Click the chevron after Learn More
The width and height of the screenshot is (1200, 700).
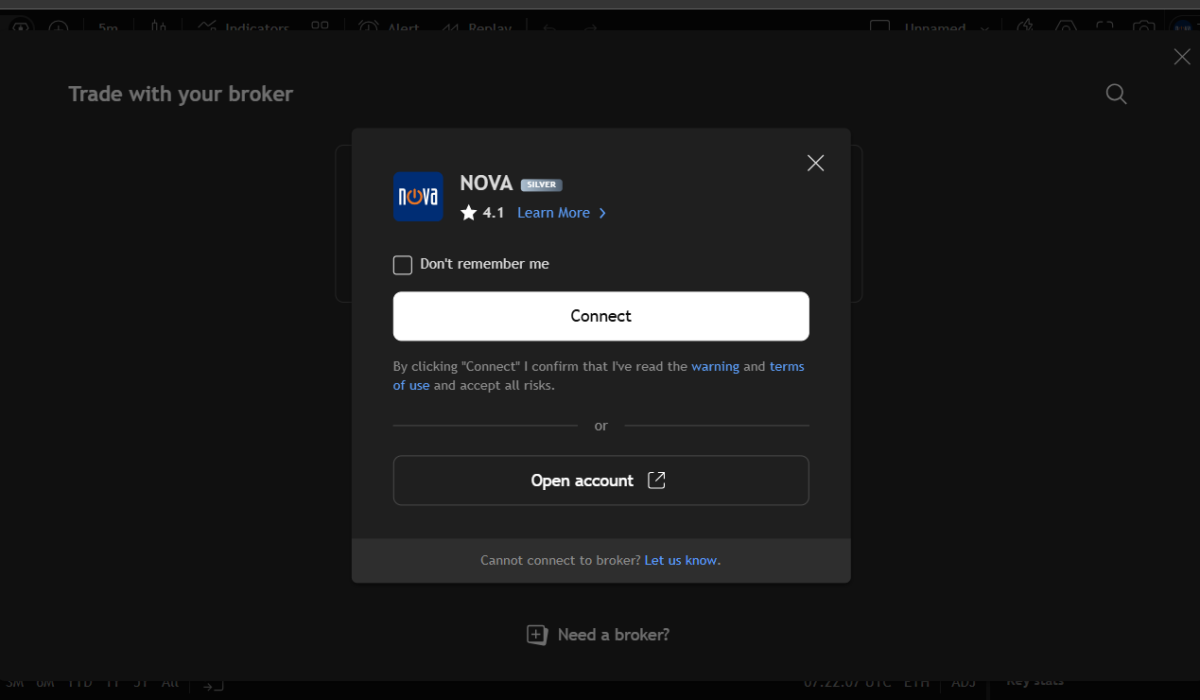(x=602, y=213)
